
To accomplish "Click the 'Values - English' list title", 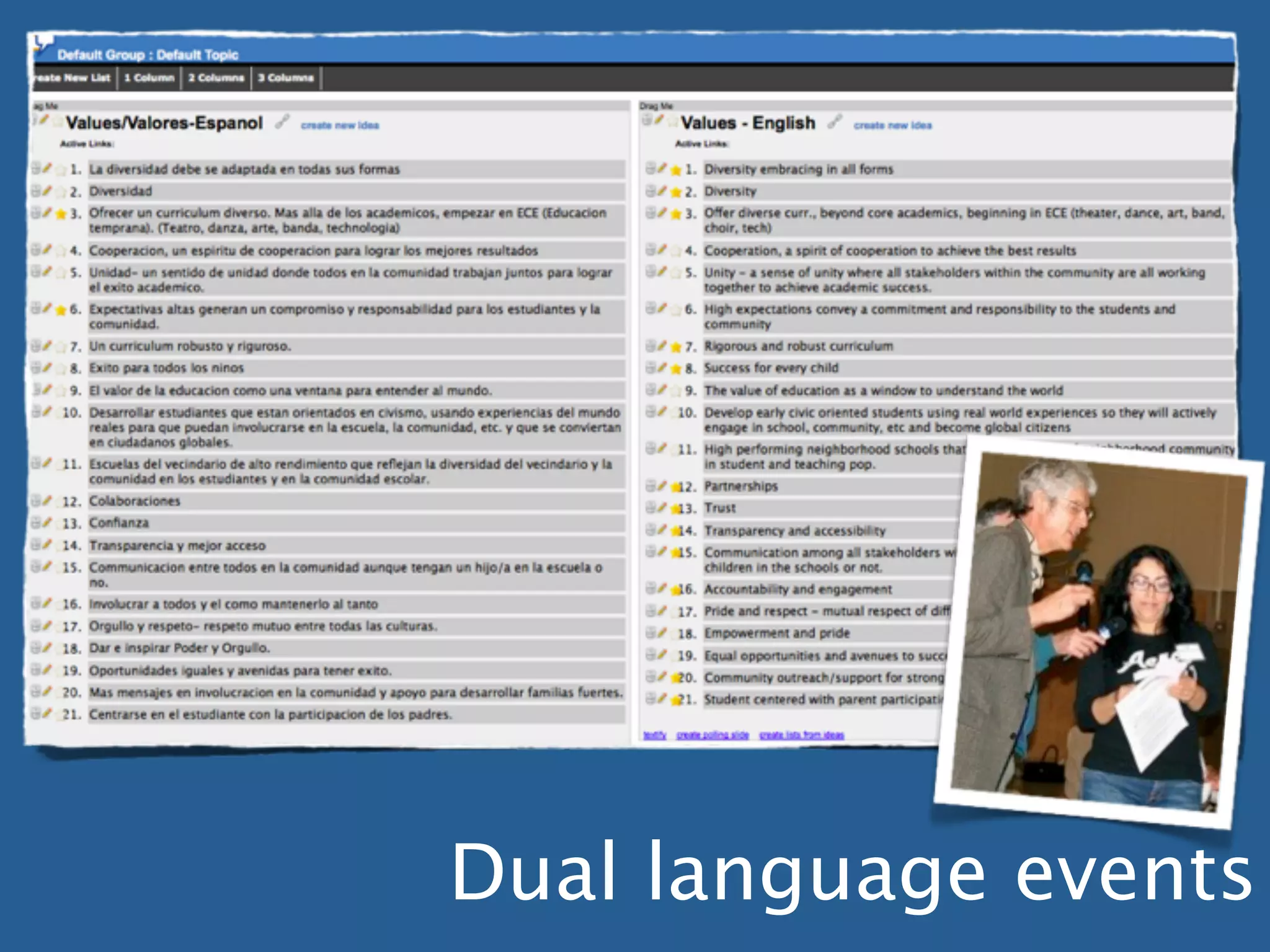I will tap(748, 123).
